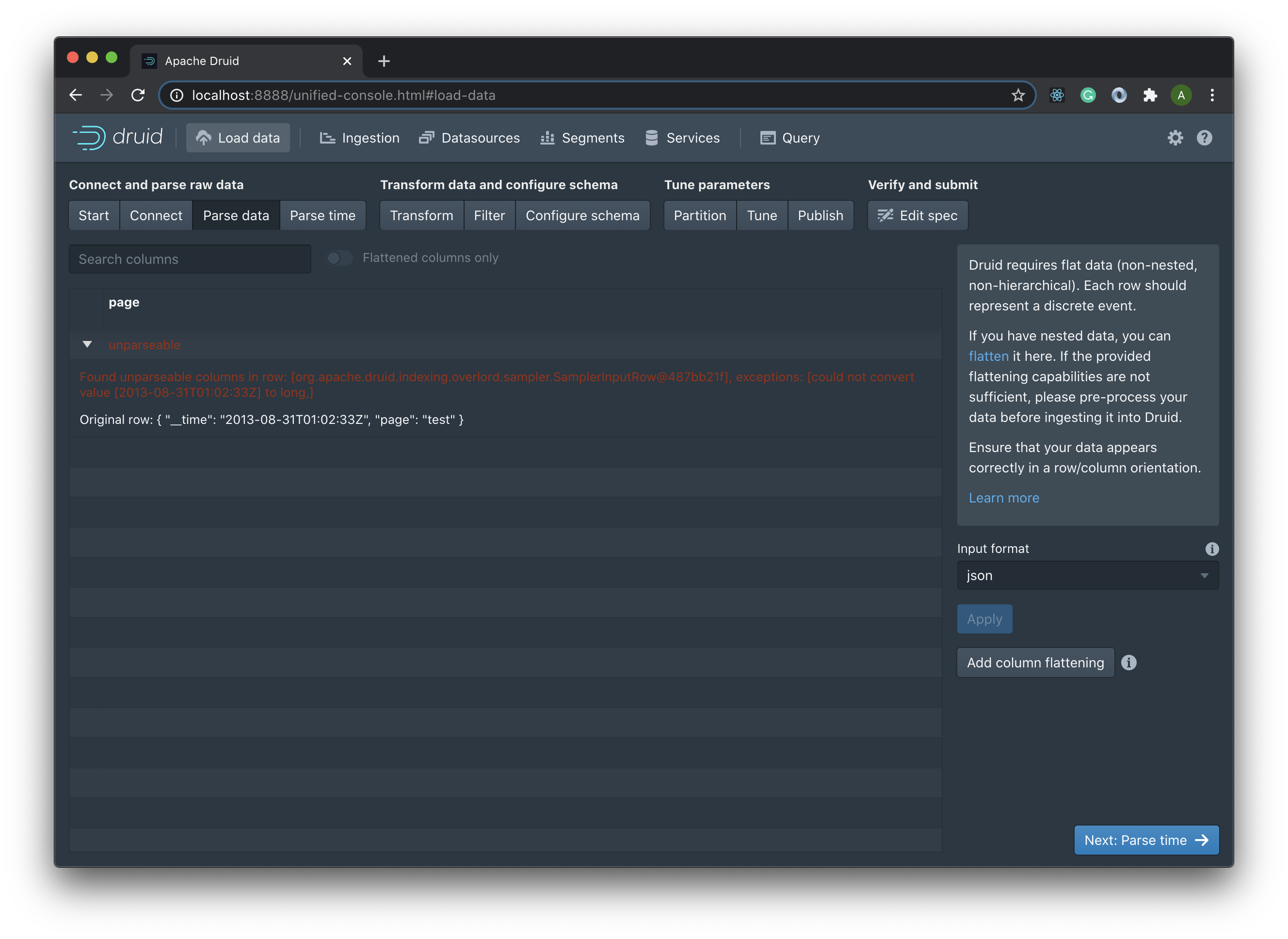Open Chrome three-dot menu
The height and width of the screenshot is (939, 1288).
point(1212,95)
